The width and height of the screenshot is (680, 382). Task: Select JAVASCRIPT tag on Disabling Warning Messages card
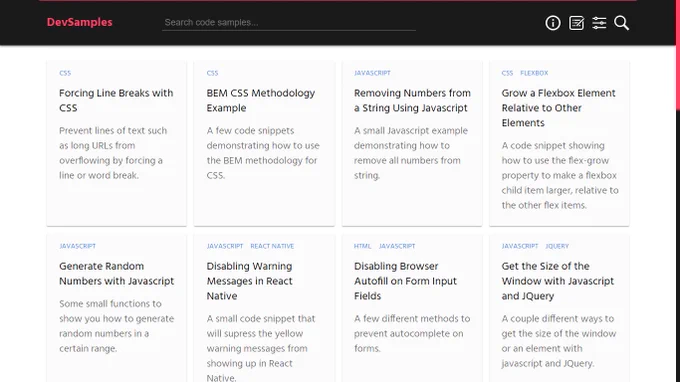pos(225,246)
